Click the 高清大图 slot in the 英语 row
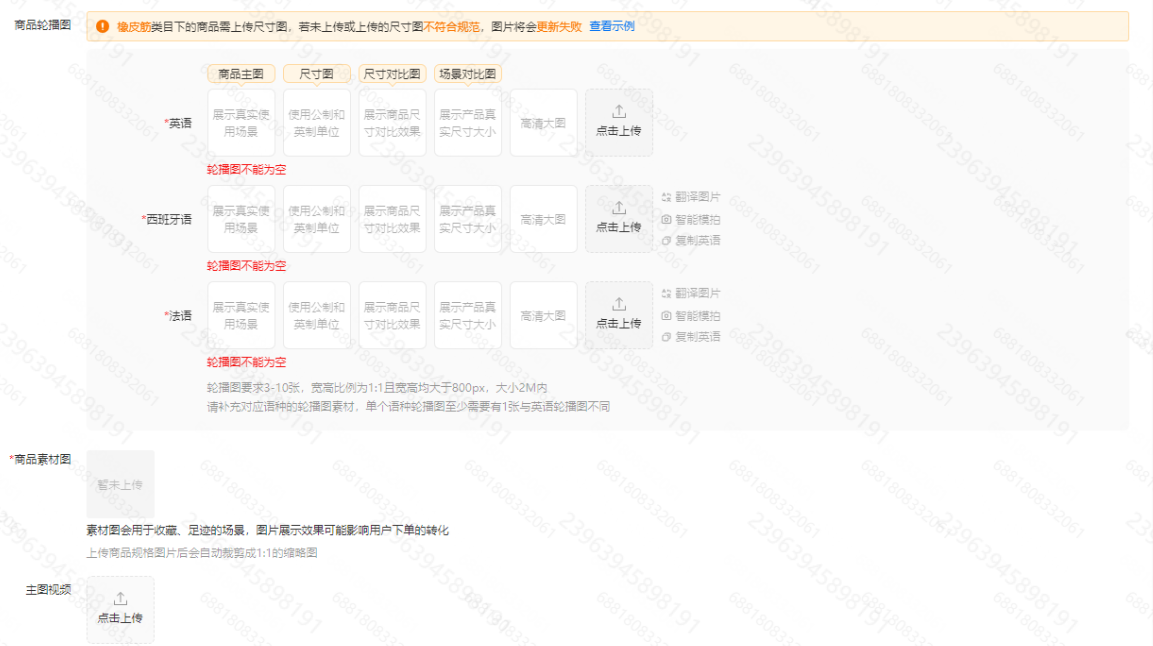The width and height of the screenshot is (1153, 646). [x=543, y=123]
